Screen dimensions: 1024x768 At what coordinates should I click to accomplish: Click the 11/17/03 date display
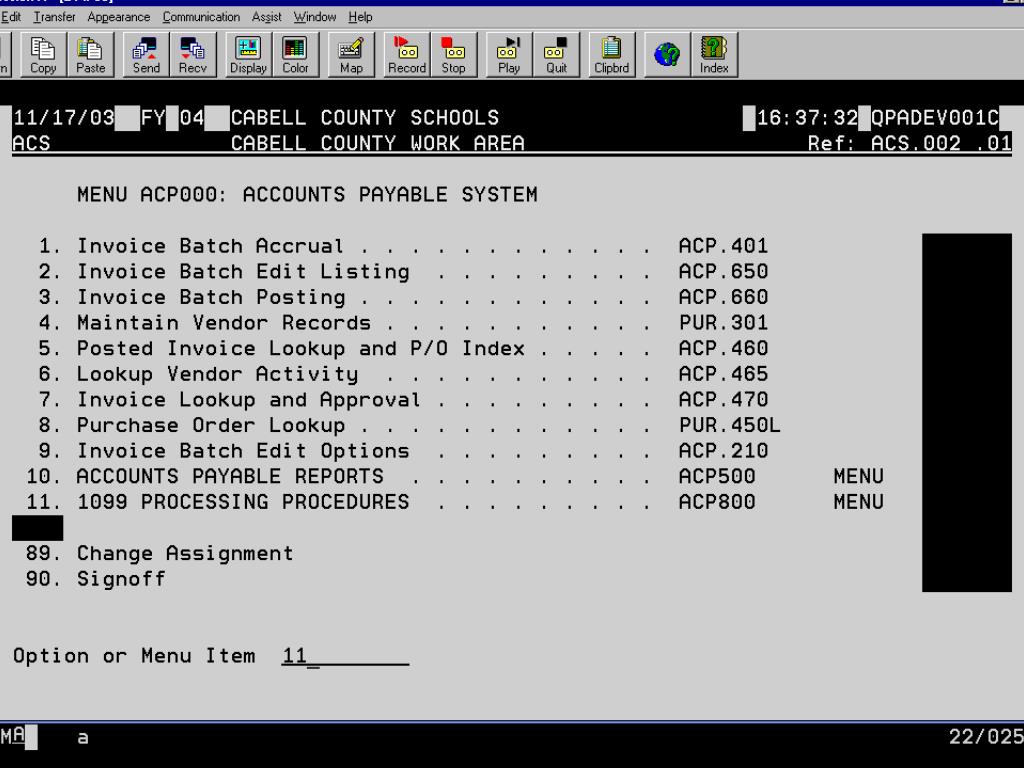63,118
